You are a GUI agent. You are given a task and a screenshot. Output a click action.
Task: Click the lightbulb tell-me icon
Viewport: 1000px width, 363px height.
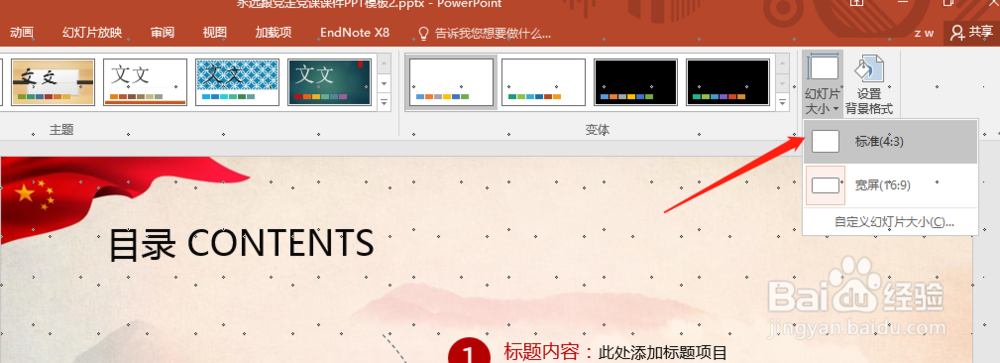click(x=423, y=33)
